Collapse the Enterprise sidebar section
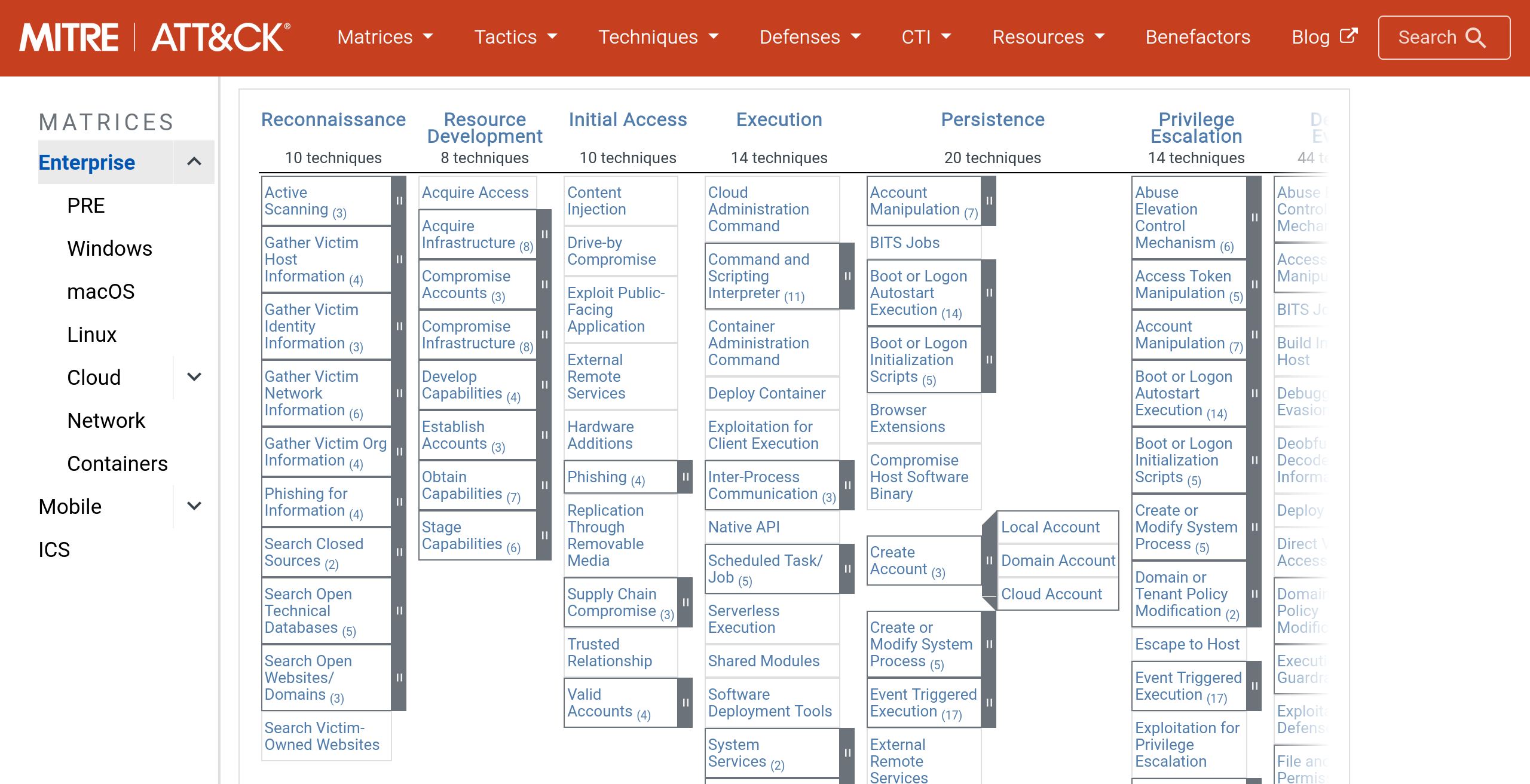 tap(194, 162)
